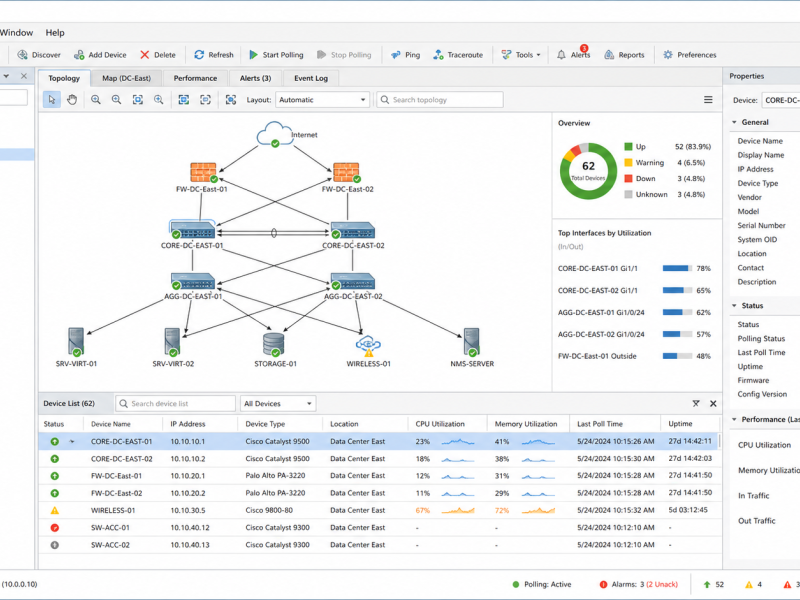Click the filter icon in Device List
This screenshot has width=800, height=600.
tap(696, 404)
